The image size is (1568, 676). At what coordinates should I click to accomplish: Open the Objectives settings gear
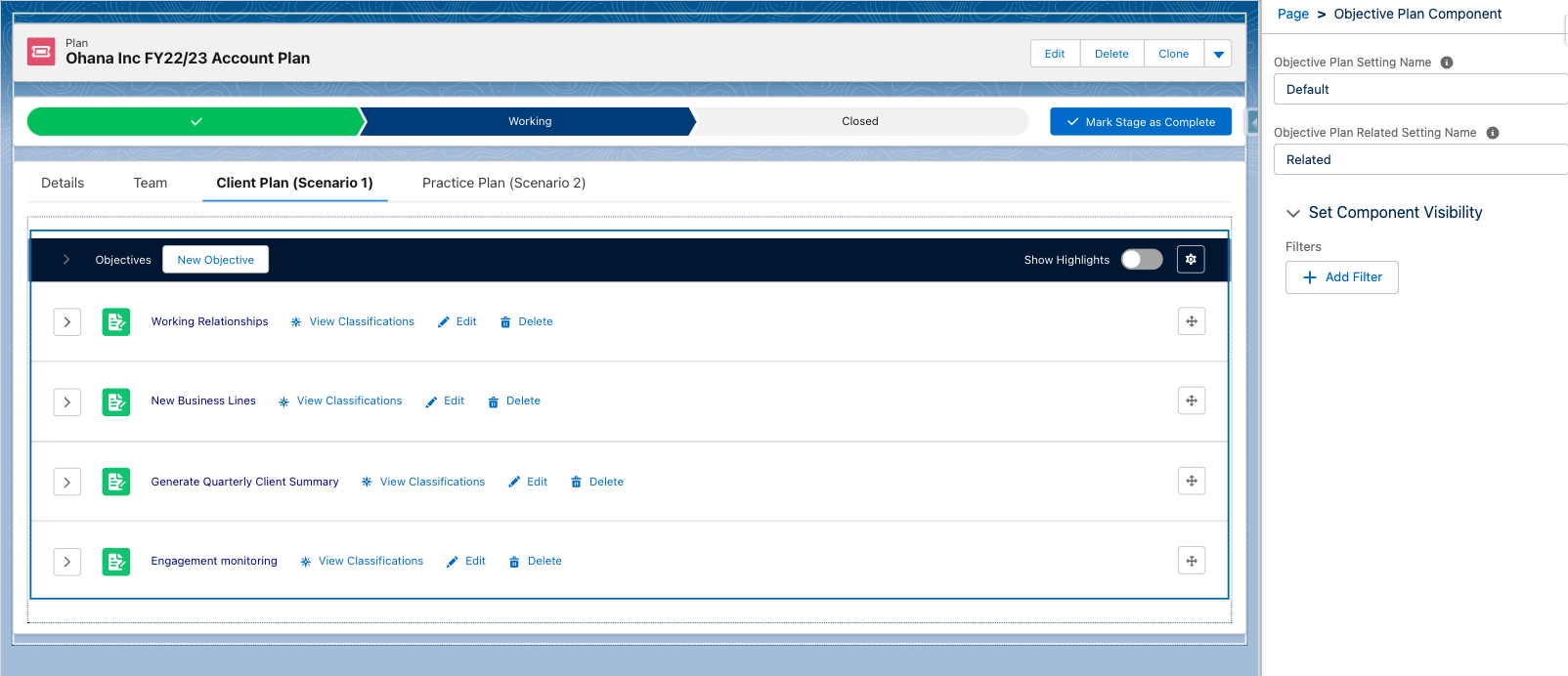tap(1191, 260)
